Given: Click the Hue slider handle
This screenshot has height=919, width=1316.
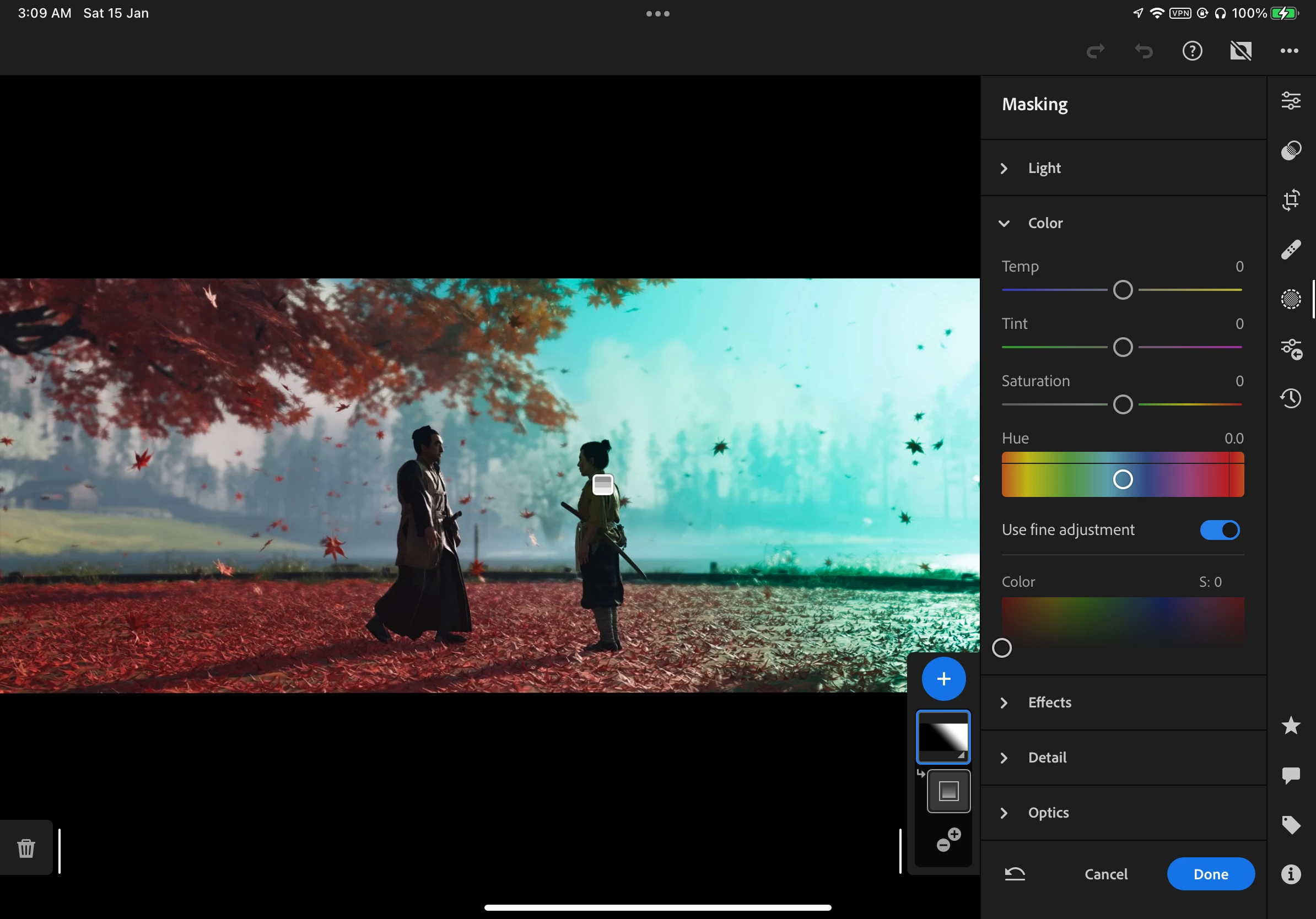Looking at the screenshot, I should click(1122, 479).
